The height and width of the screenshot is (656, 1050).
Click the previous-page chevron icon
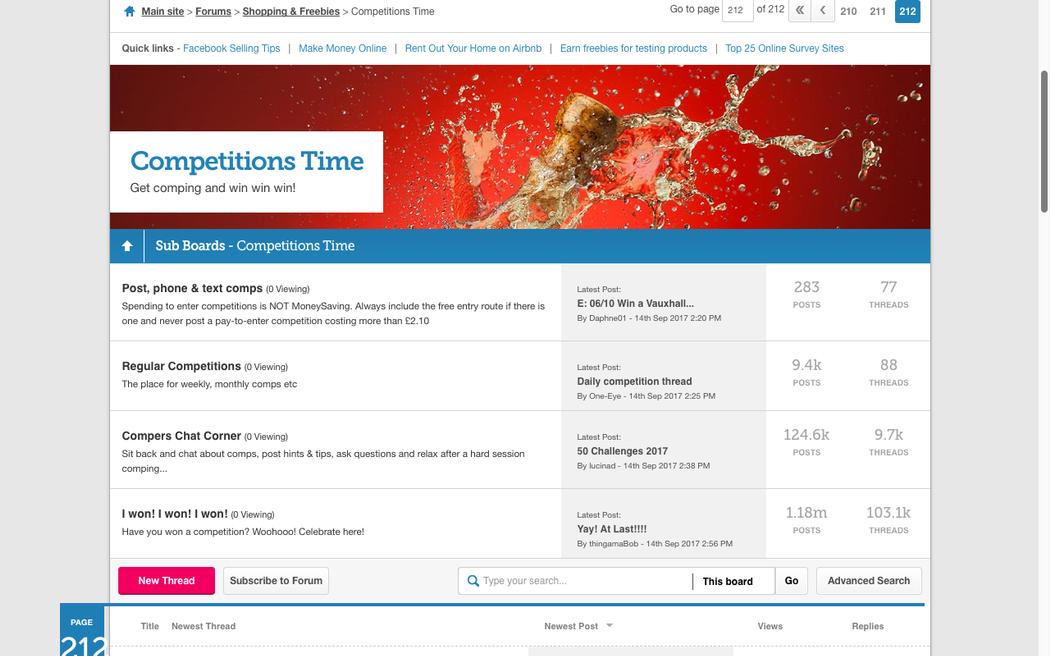pyautogui.click(x=823, y=11)
